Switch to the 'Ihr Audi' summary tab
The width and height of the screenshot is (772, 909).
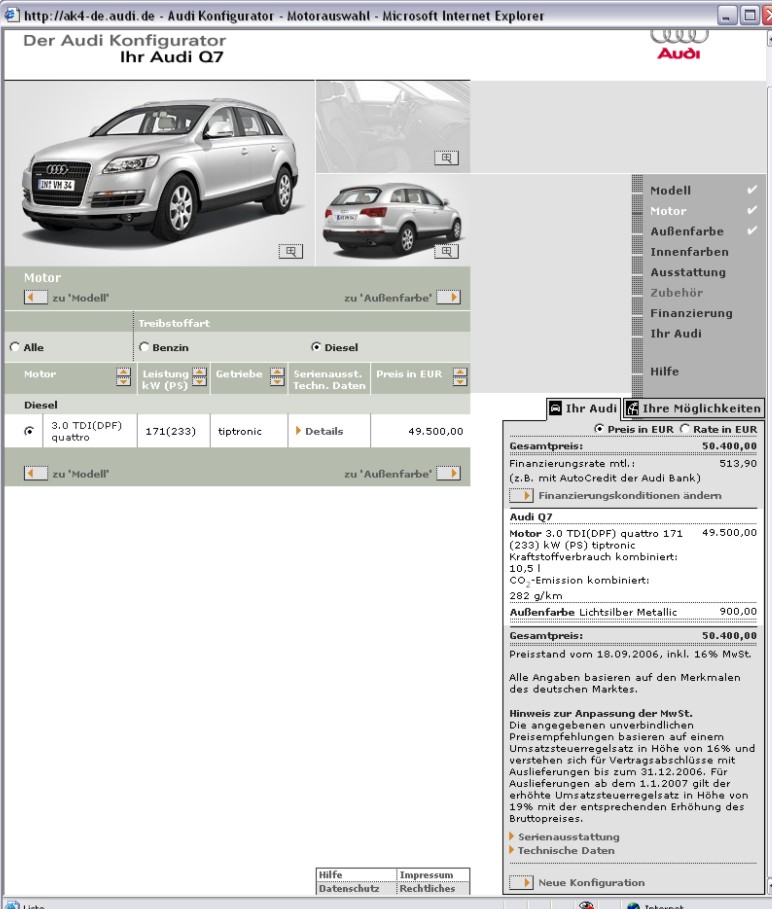click(x=583, y=408)
